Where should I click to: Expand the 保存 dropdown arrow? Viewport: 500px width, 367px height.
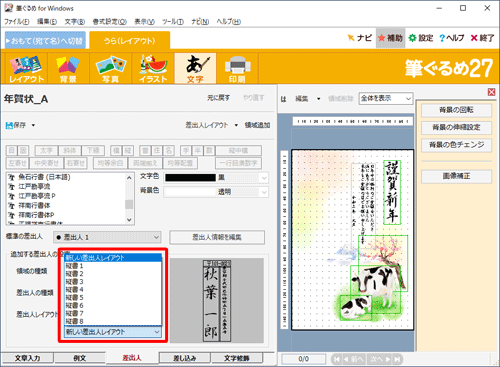[x=33, y=125]
